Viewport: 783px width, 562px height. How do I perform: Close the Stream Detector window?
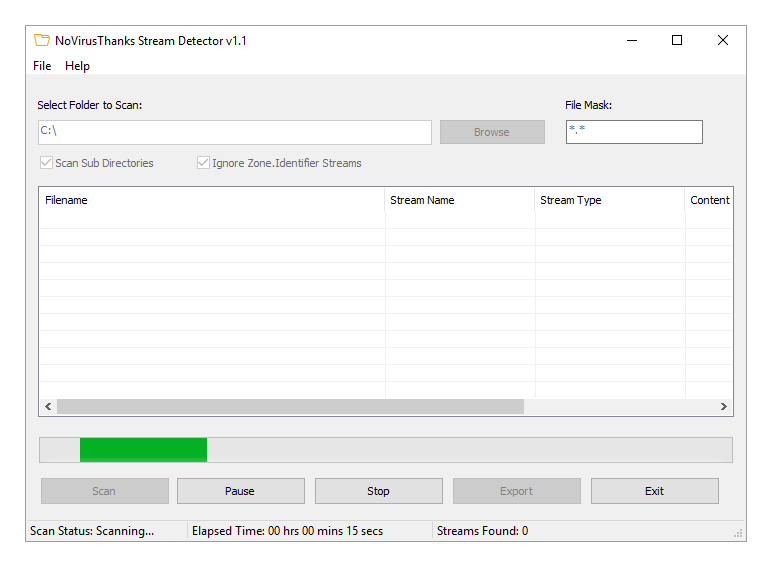[x=723, y=40]
